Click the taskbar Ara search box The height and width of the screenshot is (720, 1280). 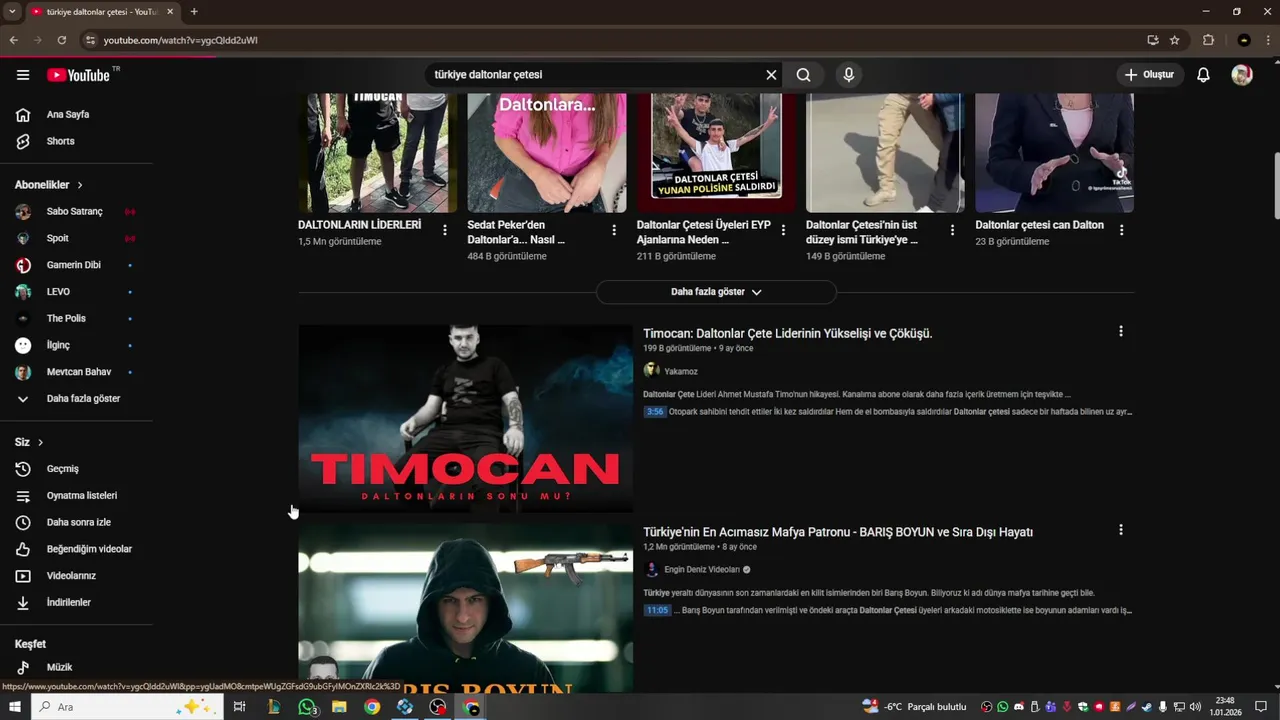click(128, 707)
